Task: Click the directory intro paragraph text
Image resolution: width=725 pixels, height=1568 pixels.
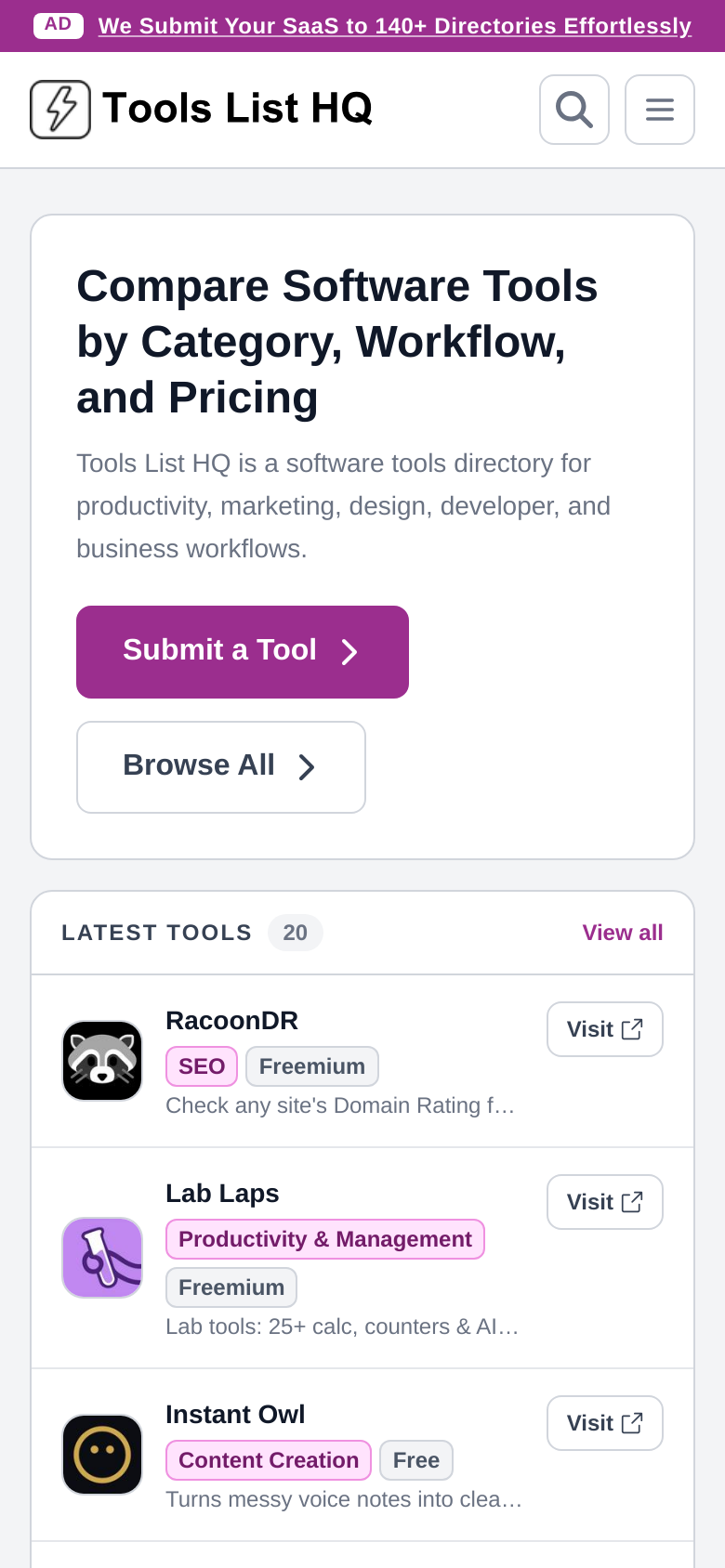Action: (344, 506)
